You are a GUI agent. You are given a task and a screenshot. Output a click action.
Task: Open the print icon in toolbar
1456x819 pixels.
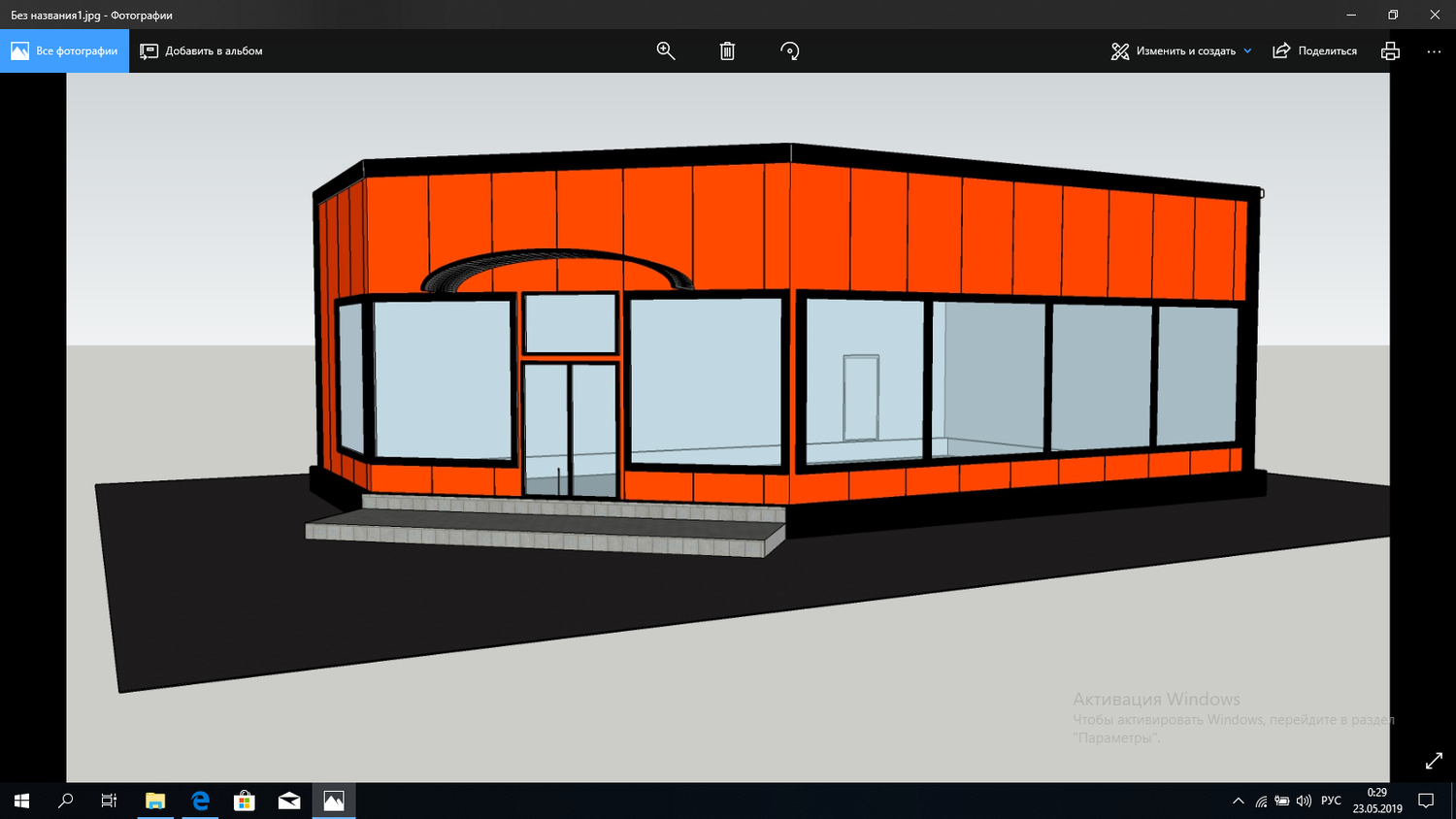[x=1390, y=50]
